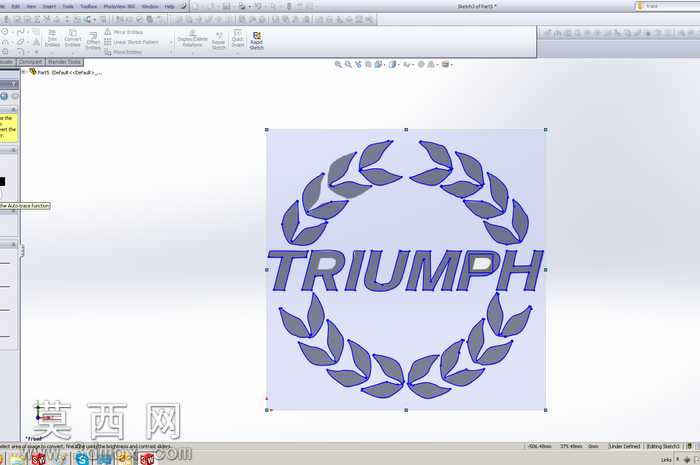This screenshot has width=700, height=465.
Task: Open the Skype icon in the taskbar
Action: 82,458
